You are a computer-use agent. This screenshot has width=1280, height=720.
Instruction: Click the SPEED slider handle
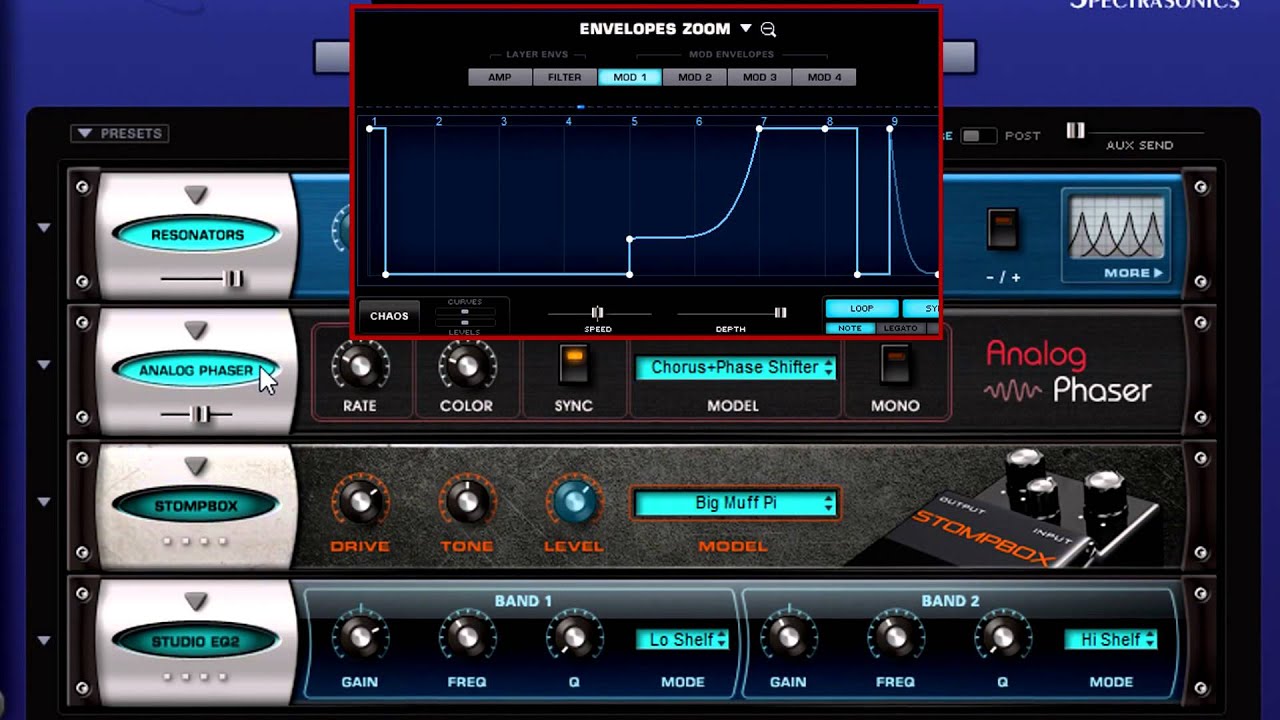click(597, 313)
